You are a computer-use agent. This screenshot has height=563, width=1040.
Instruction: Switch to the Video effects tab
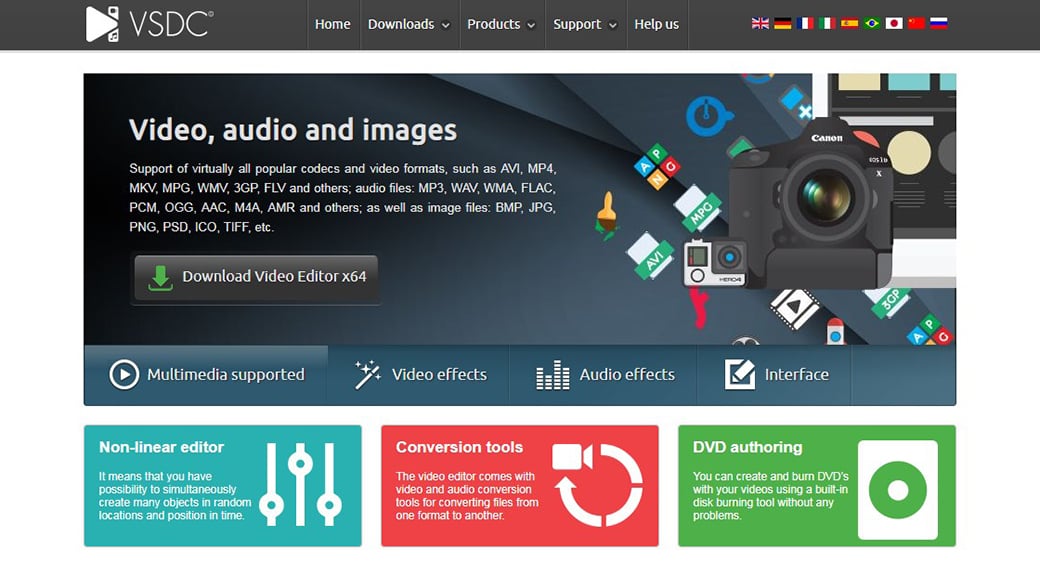click(420, 375)
